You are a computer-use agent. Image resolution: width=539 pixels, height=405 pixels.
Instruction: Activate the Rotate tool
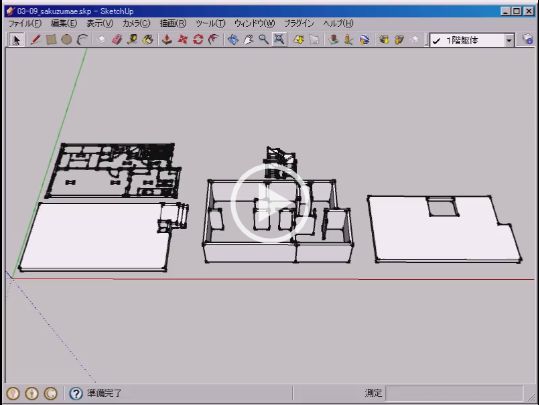pyautogui.click(x=198, y=40)
